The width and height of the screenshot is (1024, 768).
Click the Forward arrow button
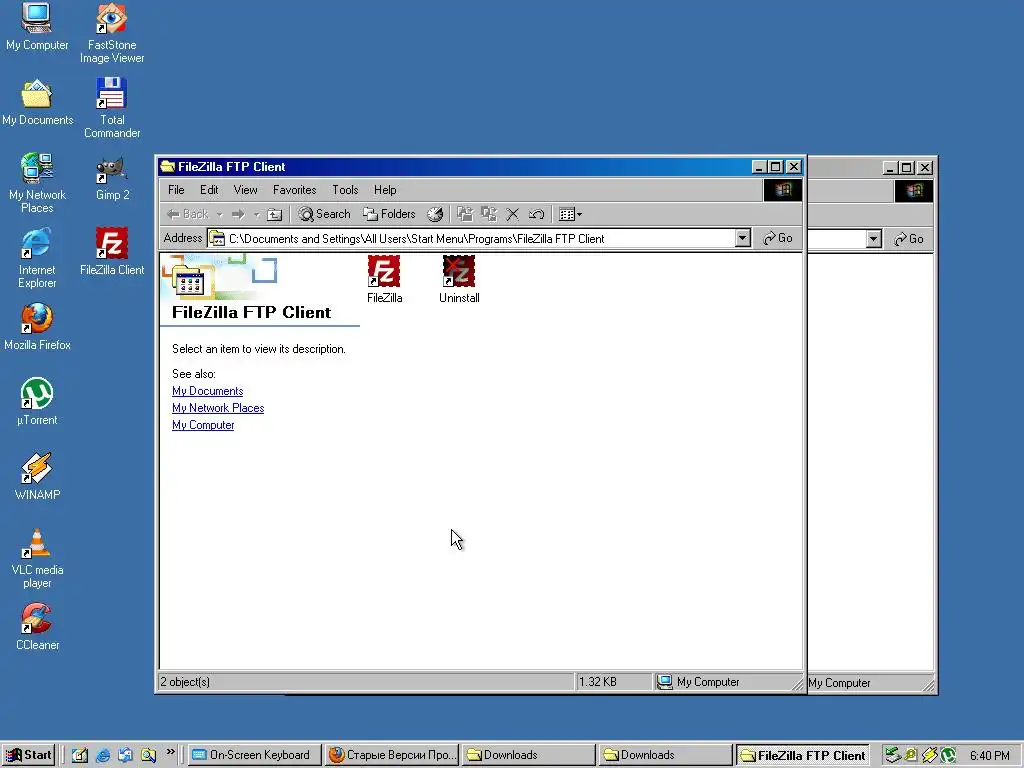[238, 214]
